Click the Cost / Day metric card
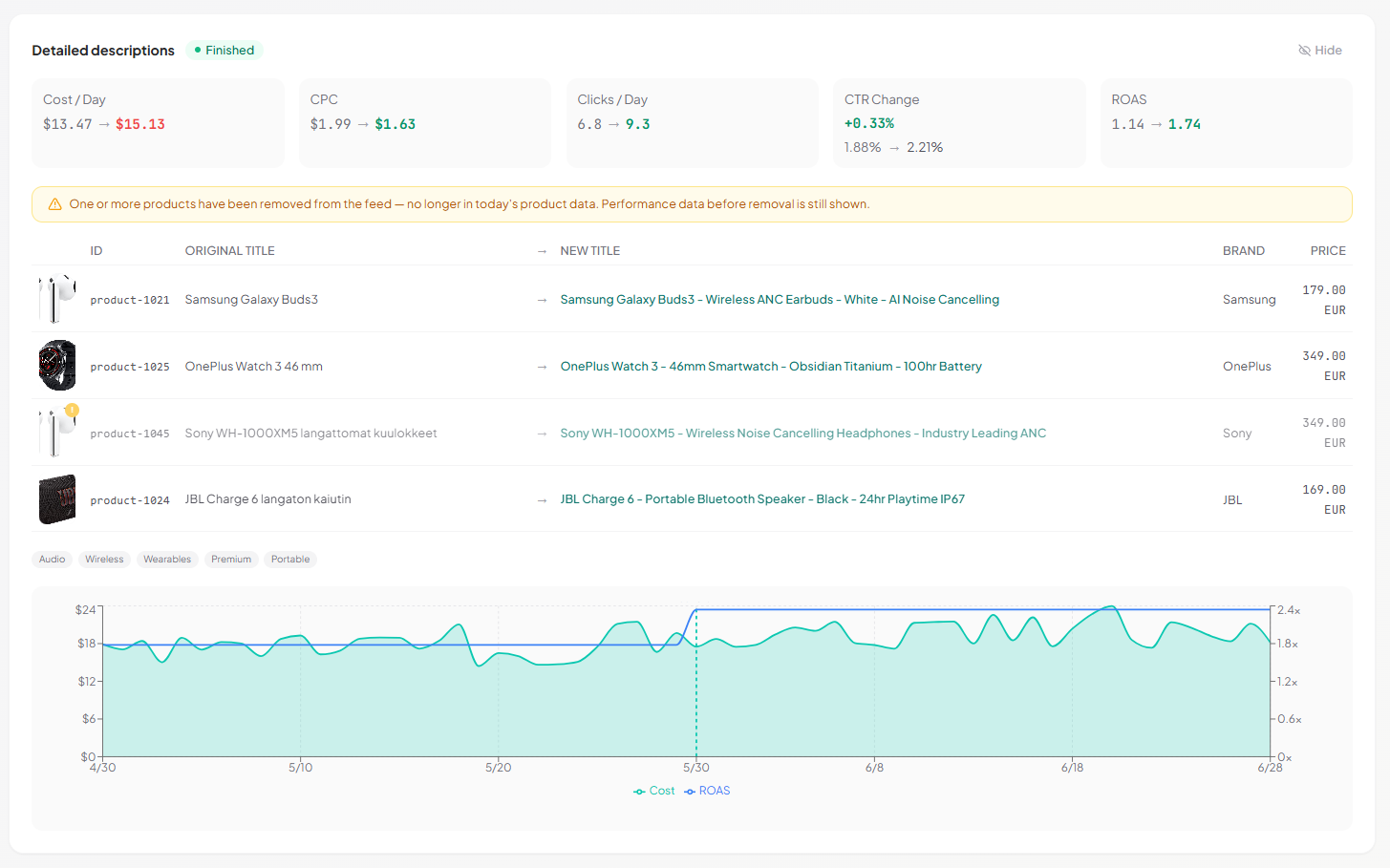Image resolution: width=1390 pixels, height=868 pixels. (158, 123)
